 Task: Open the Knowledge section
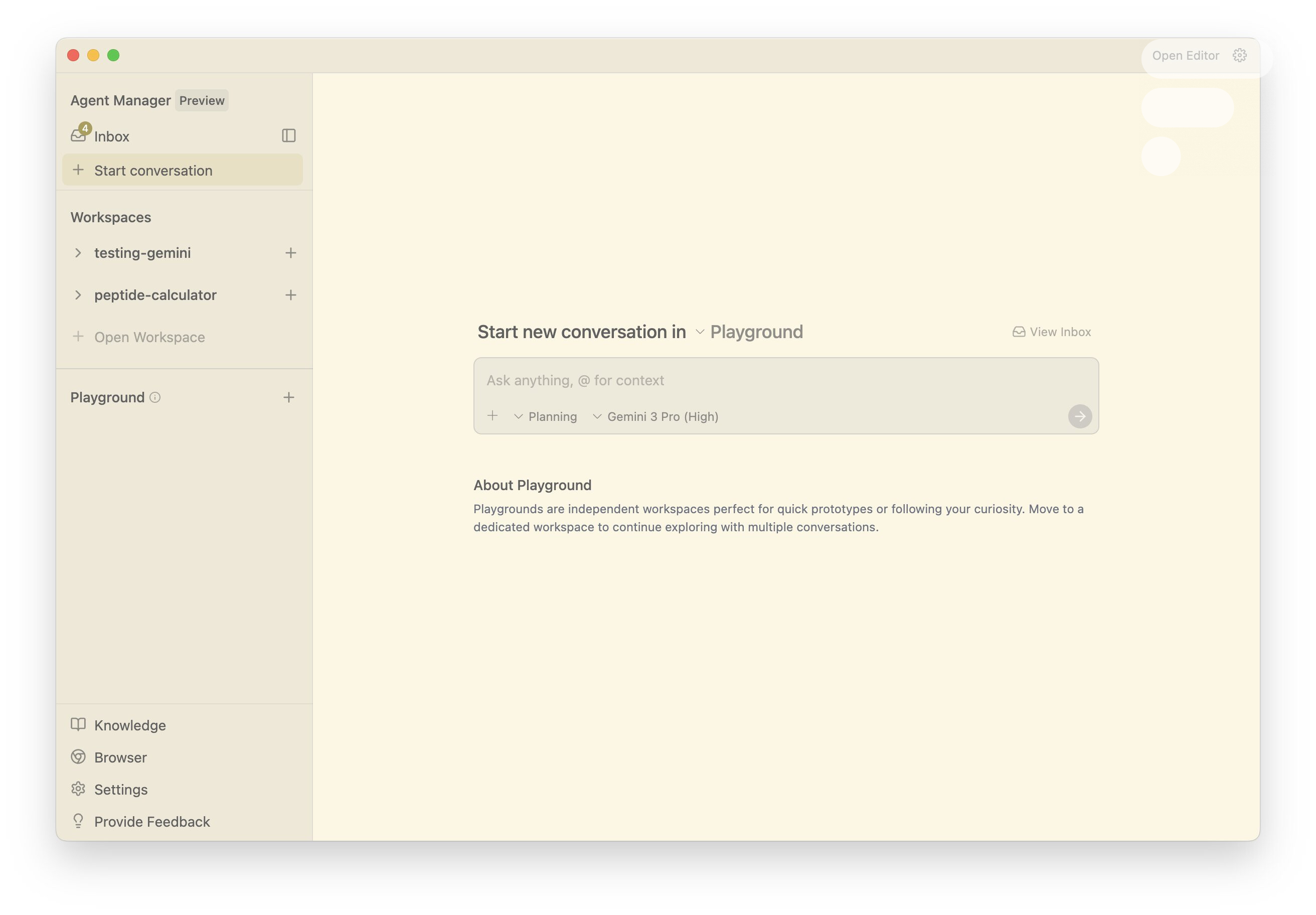[x=129, y=725]
